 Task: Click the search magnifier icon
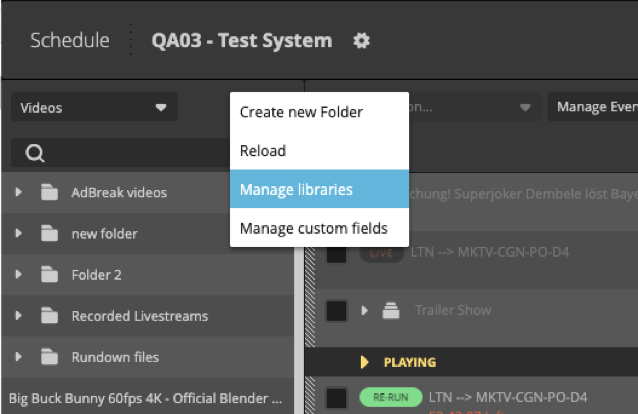coord(35,153)
